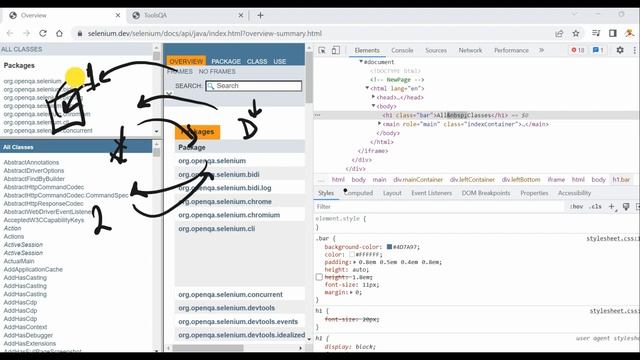
Task: Open the Performance tab
Action: click(511, 50)
